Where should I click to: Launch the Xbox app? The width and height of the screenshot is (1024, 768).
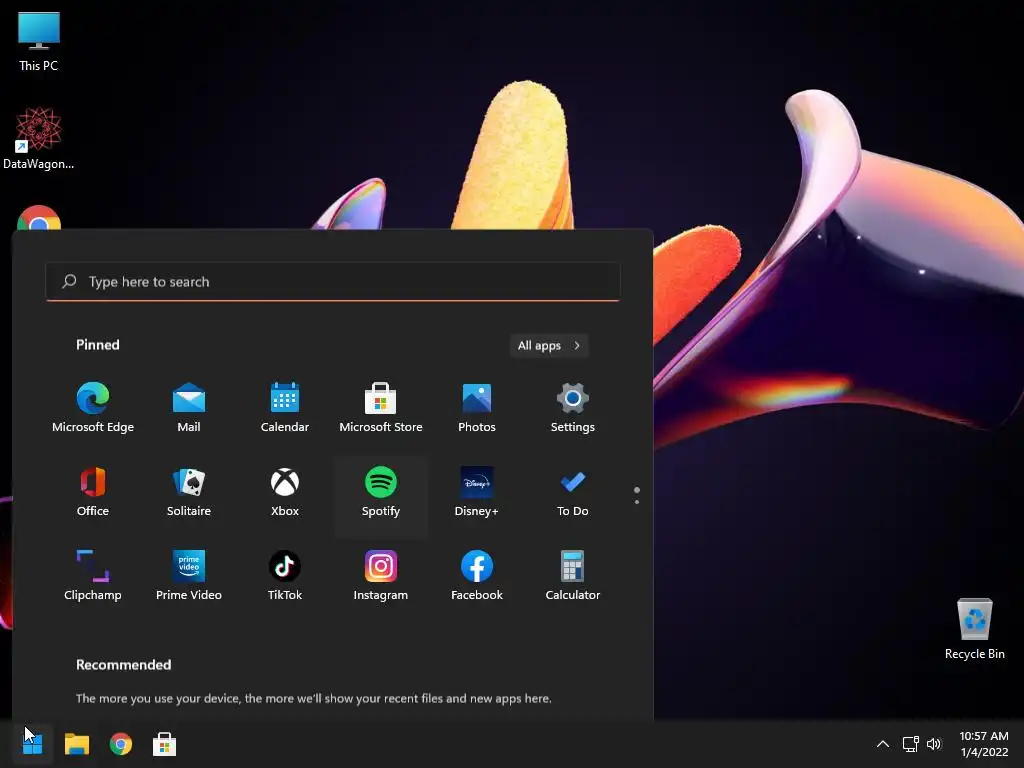point(285,492)
